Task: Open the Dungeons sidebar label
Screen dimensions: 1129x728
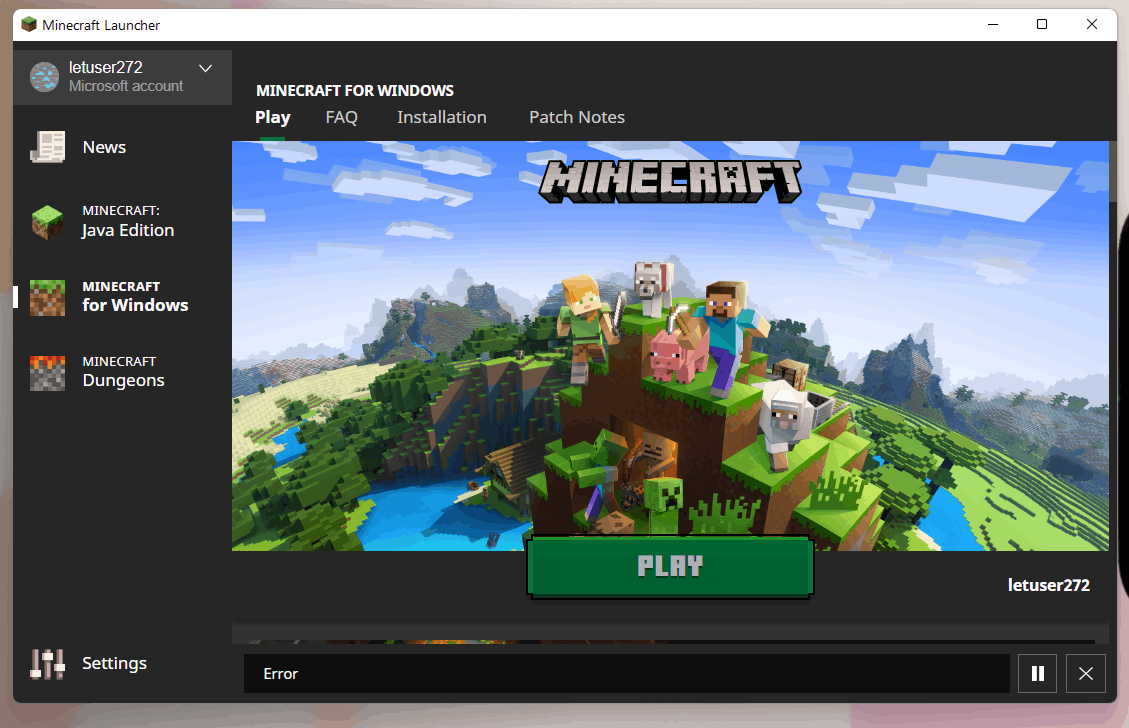Action: [123, 380]
